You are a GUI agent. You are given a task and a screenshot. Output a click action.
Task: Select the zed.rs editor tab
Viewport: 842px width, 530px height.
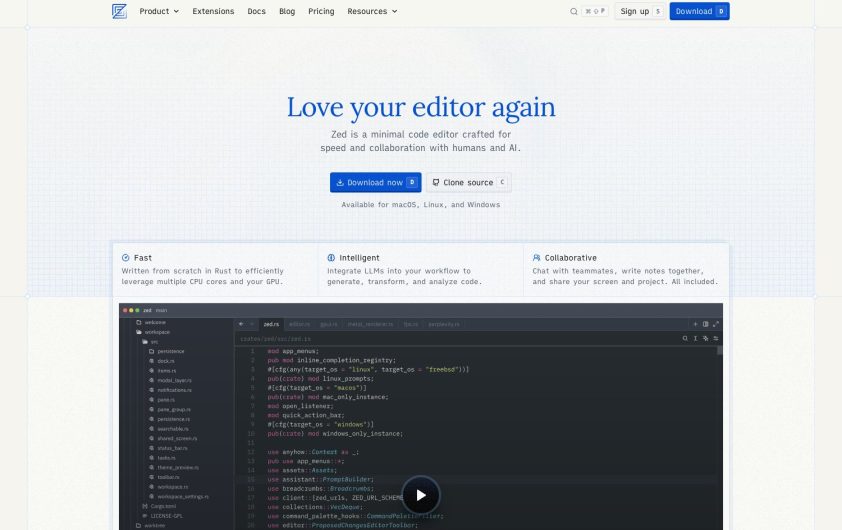click(x=271, y=324)
